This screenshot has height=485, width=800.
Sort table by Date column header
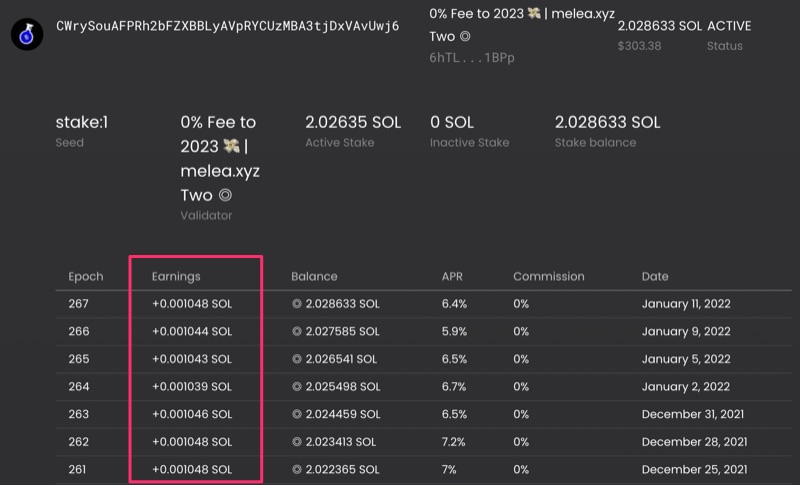pyautogui.click(x=655, y=276)
